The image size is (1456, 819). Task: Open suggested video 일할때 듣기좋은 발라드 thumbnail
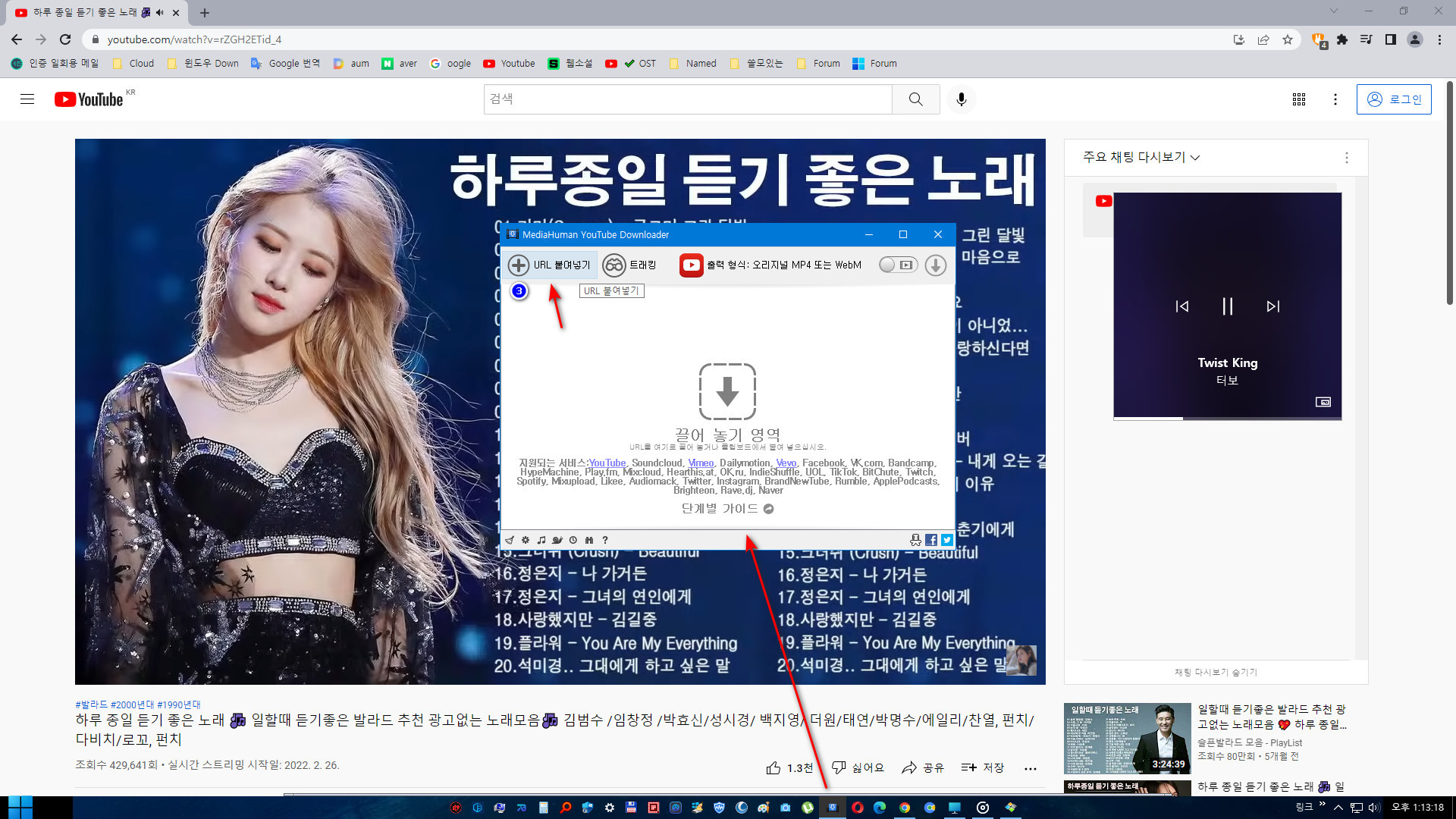1127,739
